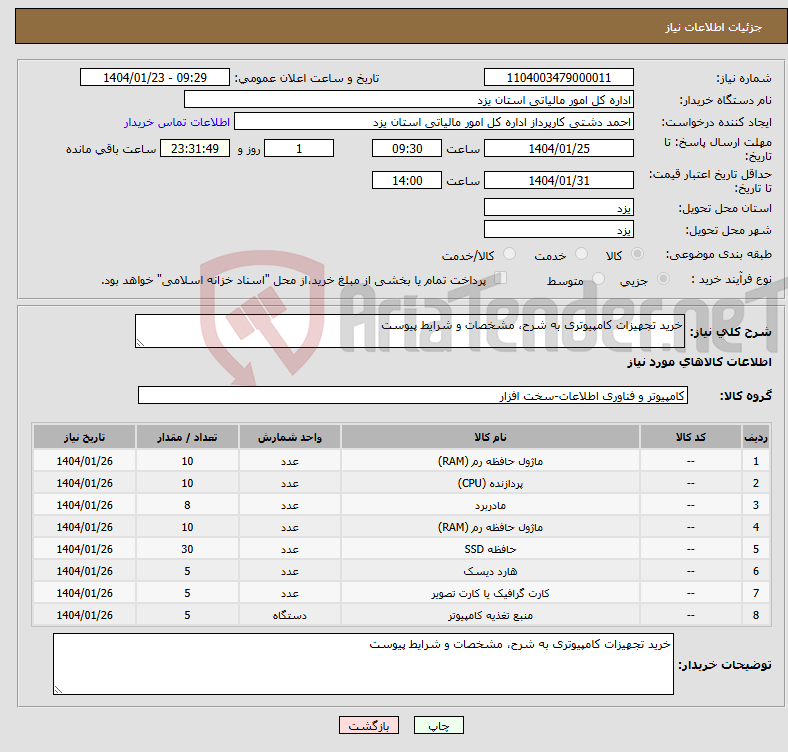The image size is (788, 752).
Task: Click the شرح کلی نیاز text area
Action: 410,331
